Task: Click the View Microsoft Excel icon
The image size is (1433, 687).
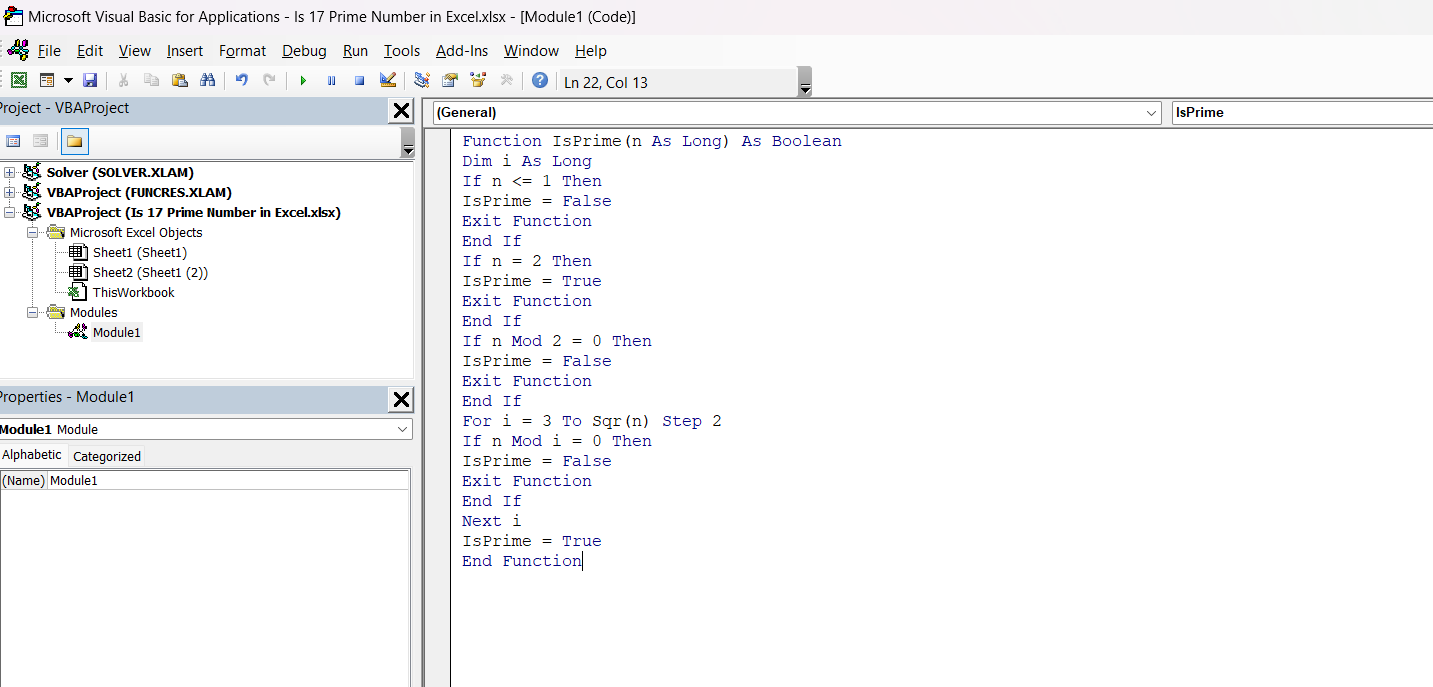Action: (19, 81)
